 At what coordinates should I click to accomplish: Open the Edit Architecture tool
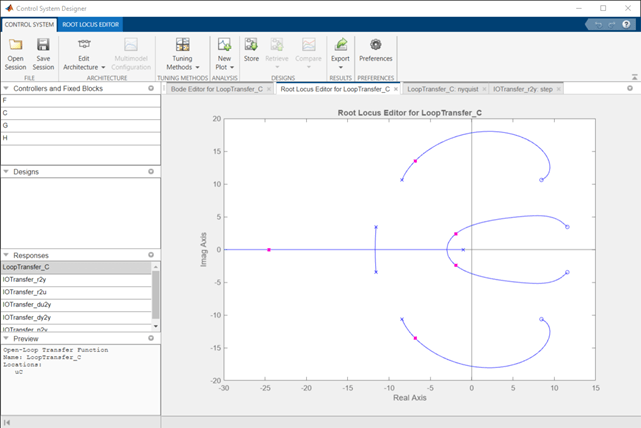coord(83,45)
